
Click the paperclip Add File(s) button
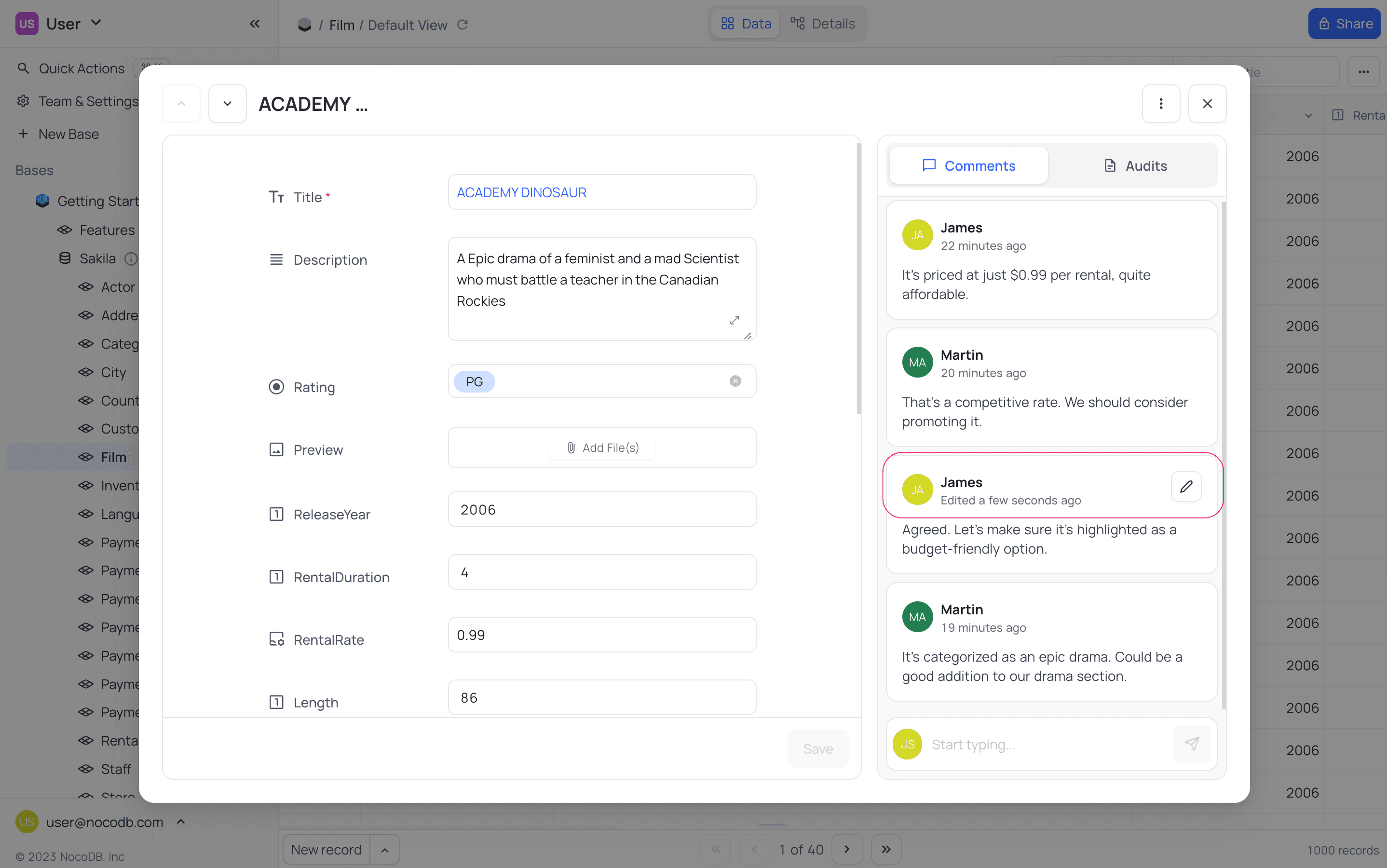coord(602,448)
